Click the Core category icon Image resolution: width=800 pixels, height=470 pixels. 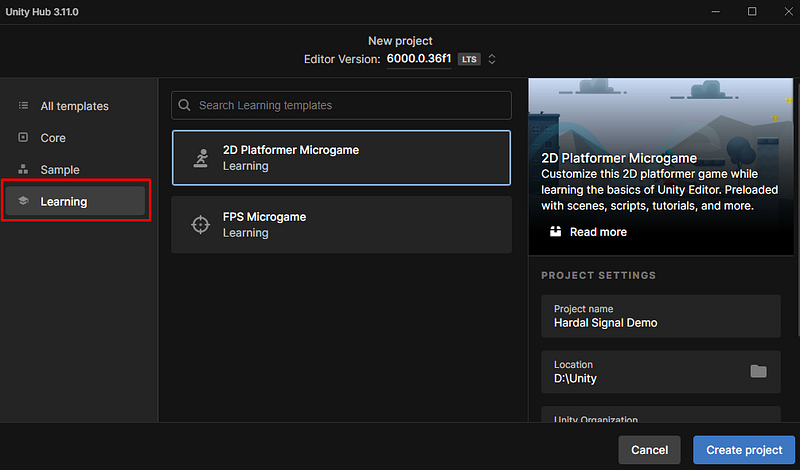[x=23, y=137]
